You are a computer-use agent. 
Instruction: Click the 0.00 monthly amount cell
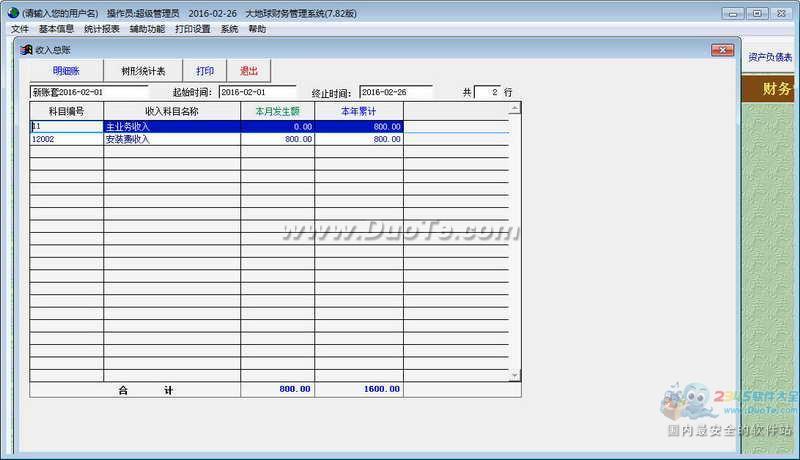click(x=278, y=126)
